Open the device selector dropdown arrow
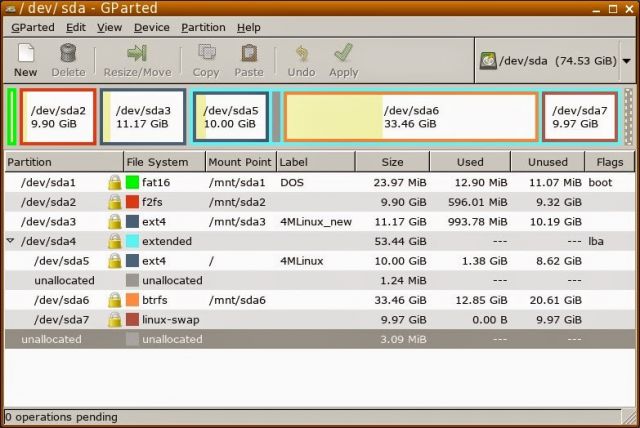Screen dimensions: 640x428 [627, 61]
